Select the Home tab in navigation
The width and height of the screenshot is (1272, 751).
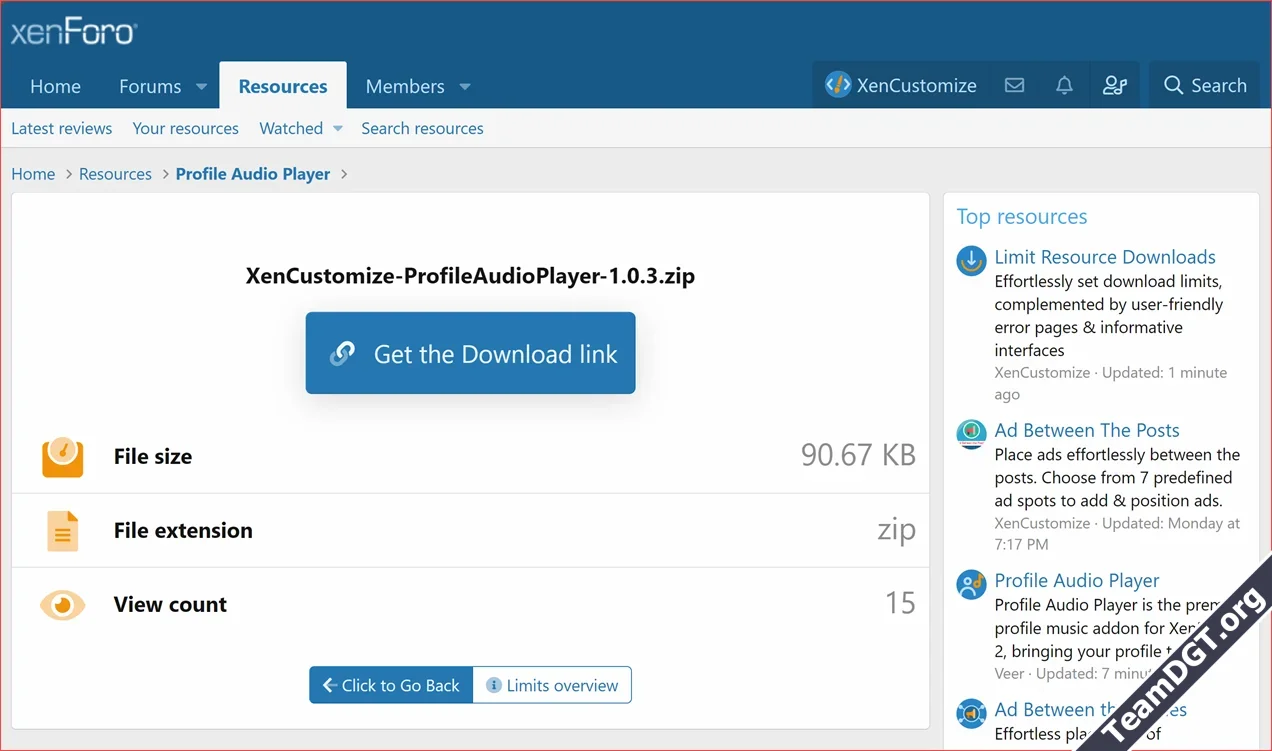click(55, 86)
